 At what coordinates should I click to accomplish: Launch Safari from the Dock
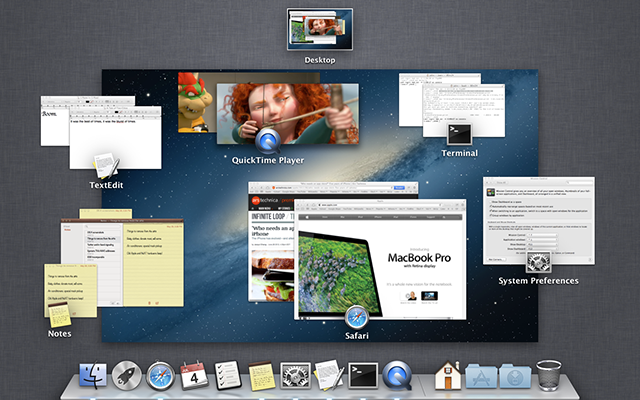point(160,375)
